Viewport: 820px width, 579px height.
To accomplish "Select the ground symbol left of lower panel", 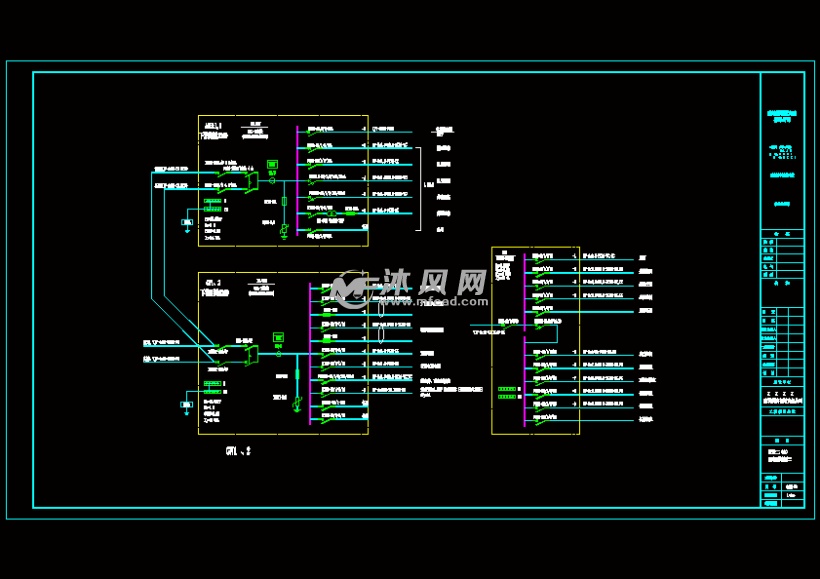I will (x=187, y=406).
